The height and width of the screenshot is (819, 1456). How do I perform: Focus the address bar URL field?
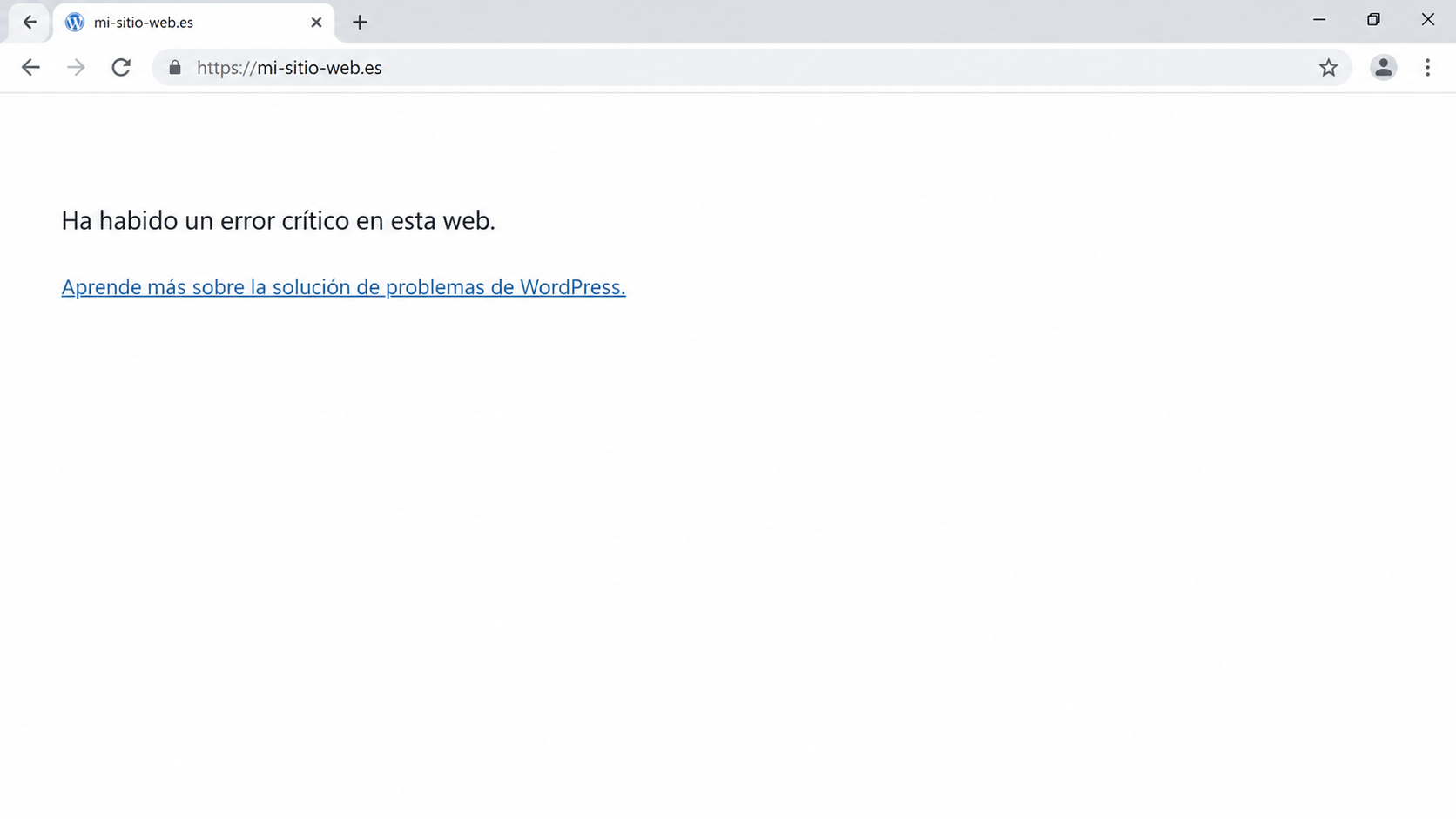click(x=752, y=68)
